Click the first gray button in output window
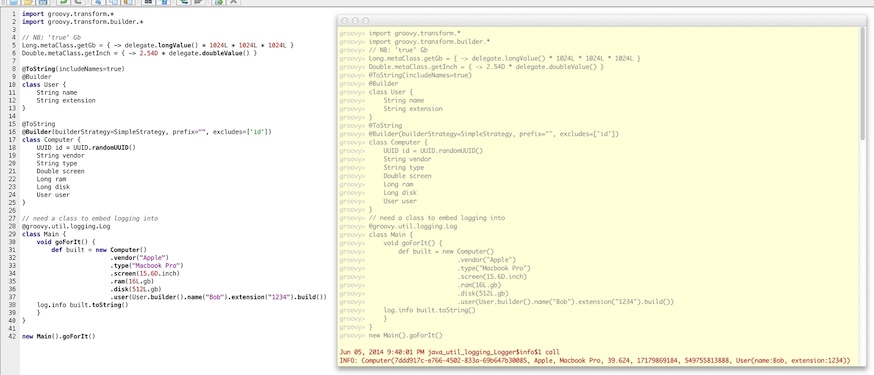 point(344,21)
